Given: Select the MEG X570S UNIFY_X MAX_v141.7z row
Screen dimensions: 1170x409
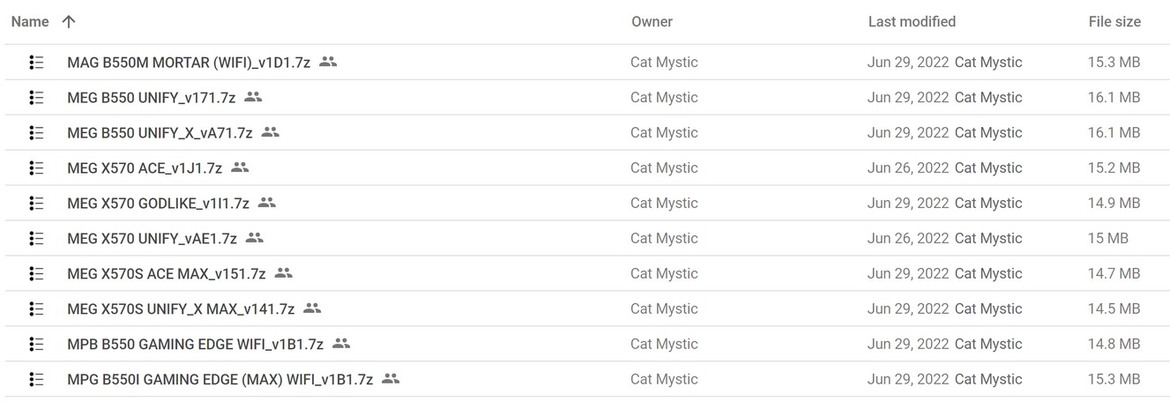Looking at the screenshot, I should [585, 308].
